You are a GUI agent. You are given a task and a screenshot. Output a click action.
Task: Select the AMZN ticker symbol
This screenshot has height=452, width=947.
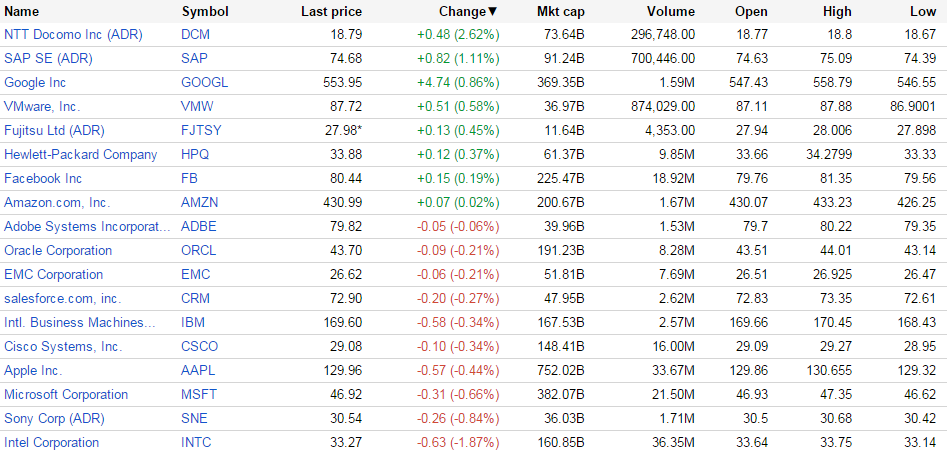coord(199,202)
